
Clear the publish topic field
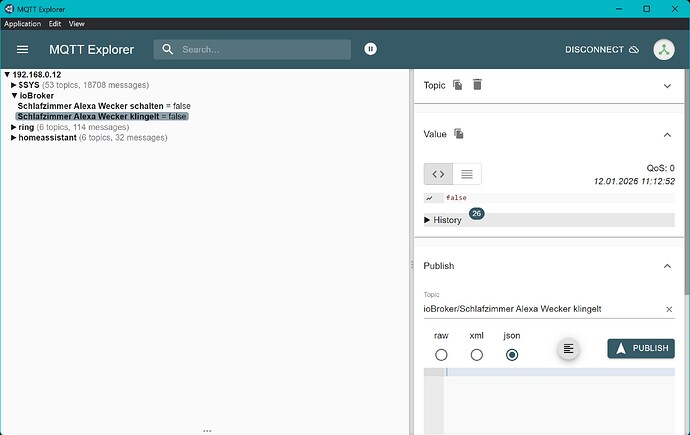click(x=669, y=309)
